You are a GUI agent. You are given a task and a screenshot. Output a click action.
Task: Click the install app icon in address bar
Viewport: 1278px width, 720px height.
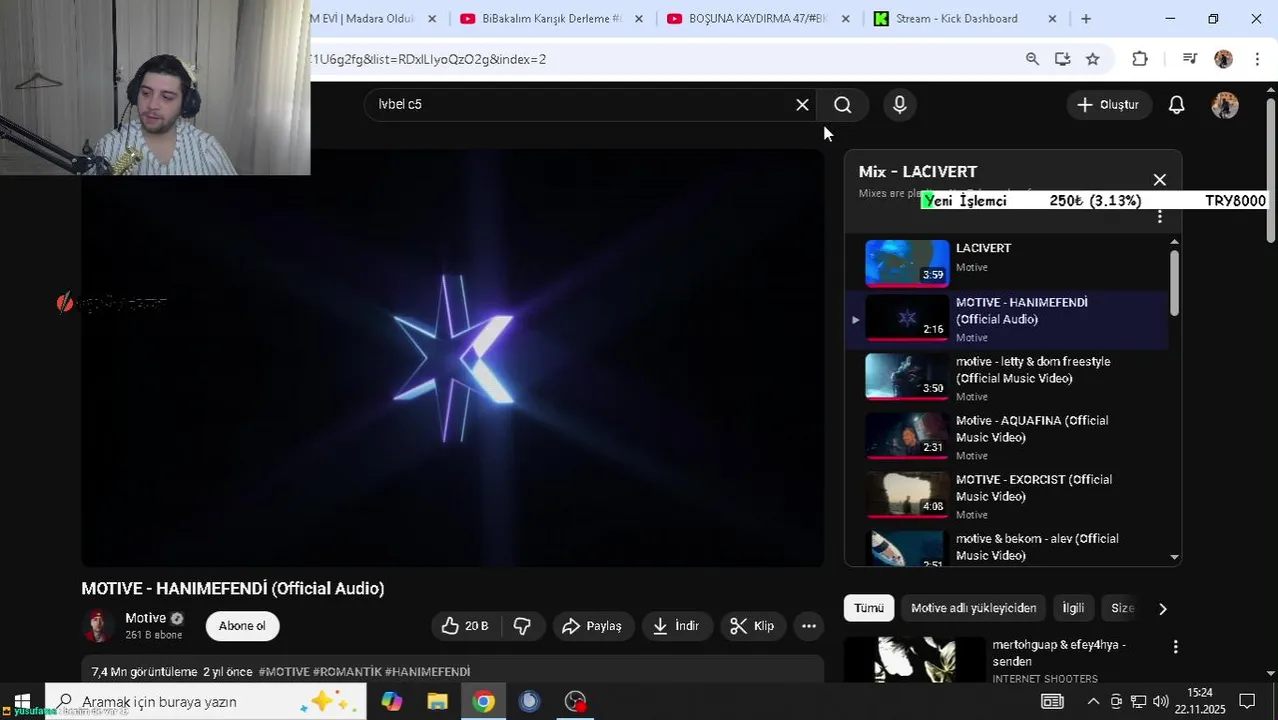(1062, 59)
